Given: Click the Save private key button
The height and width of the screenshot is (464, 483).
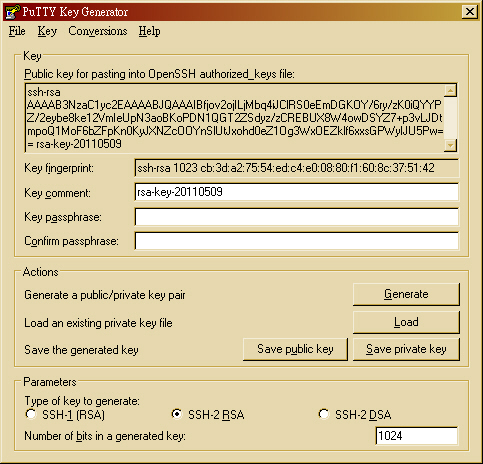Looking at the screenshot, I should point(406,349).
